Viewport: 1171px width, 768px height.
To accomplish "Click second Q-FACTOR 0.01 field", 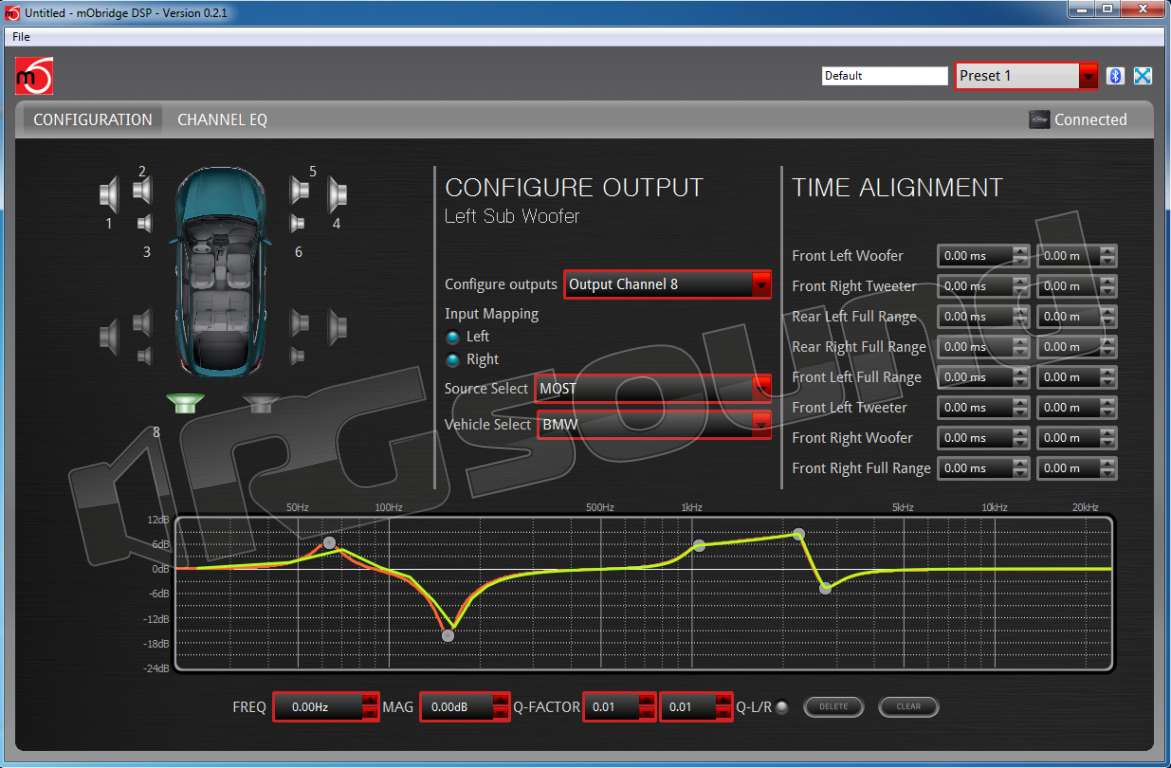I will point(689,707).
